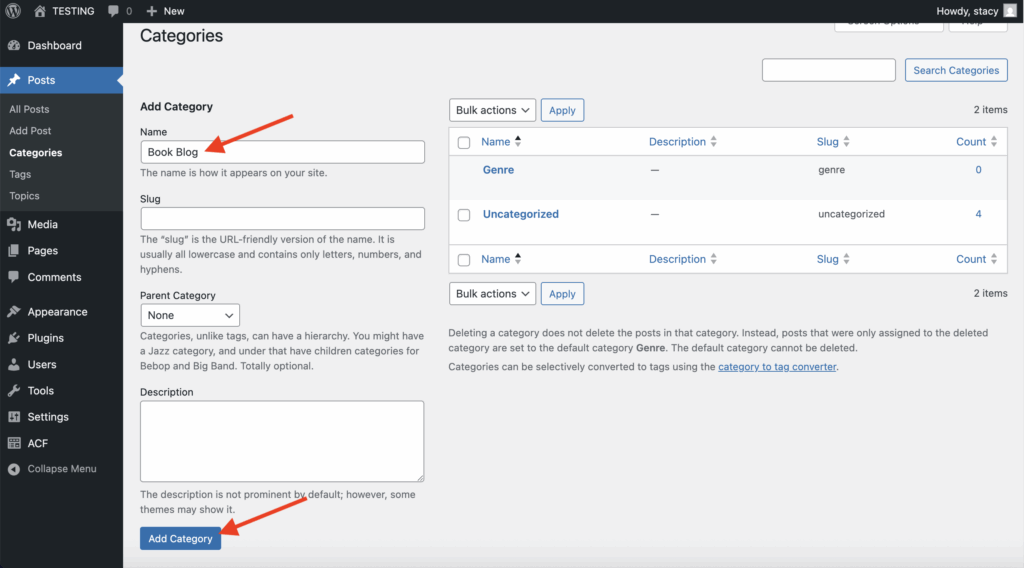The height and width of the screenshot is (568, 1024).
Task: Click the Plugins plug icon
Action: tap(14, 338)
